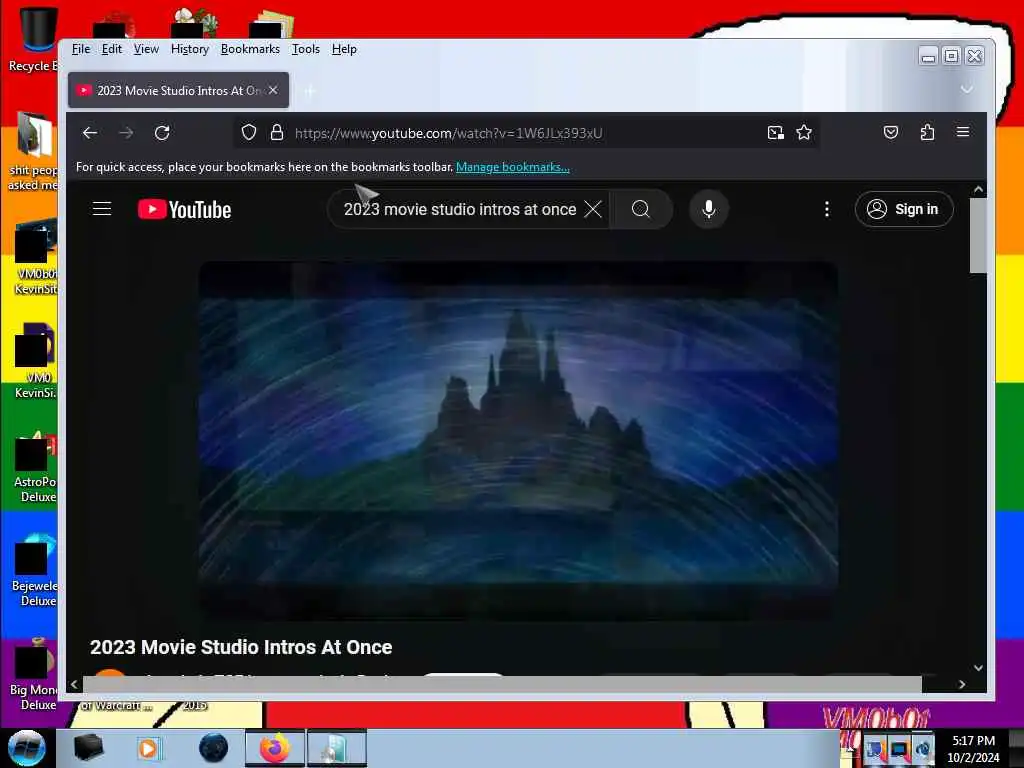Click the horizontal scrollbar right arrow
Screen dimensions: 1024x768
coord(961,684)
